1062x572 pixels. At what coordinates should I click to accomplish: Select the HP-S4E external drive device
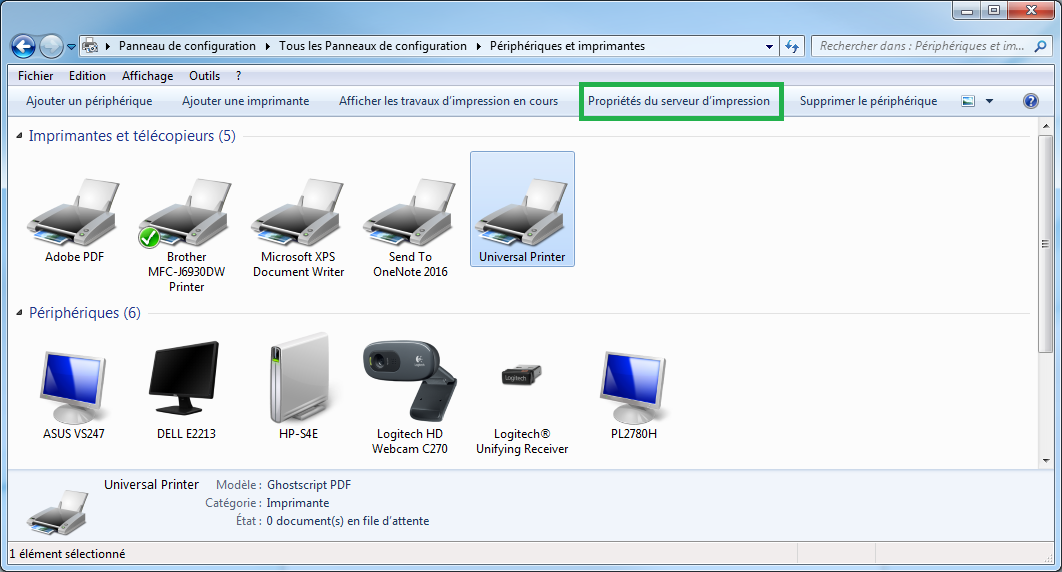pos(299,378)
